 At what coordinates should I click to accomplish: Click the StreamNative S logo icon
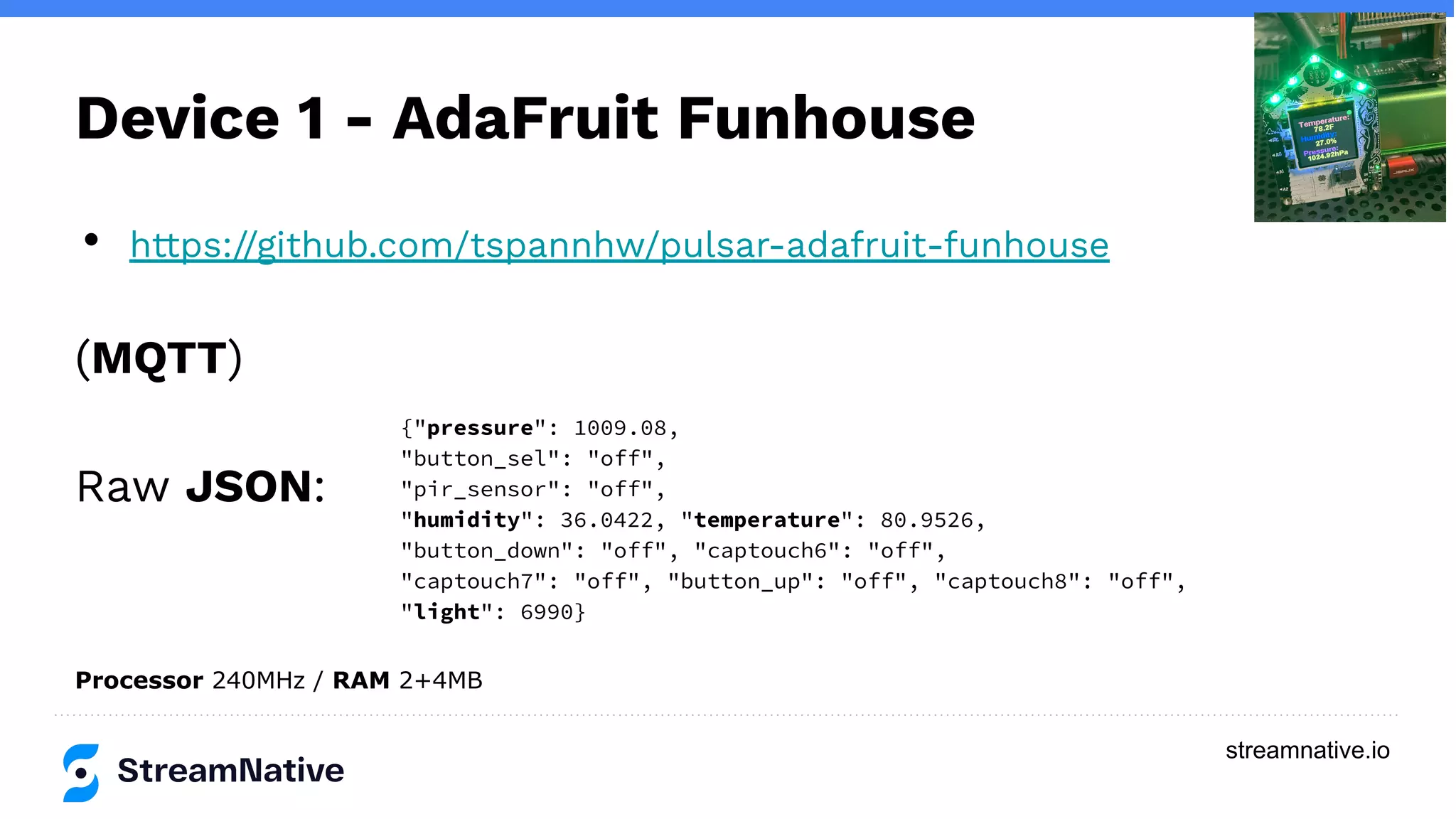[x=81, y=773]
